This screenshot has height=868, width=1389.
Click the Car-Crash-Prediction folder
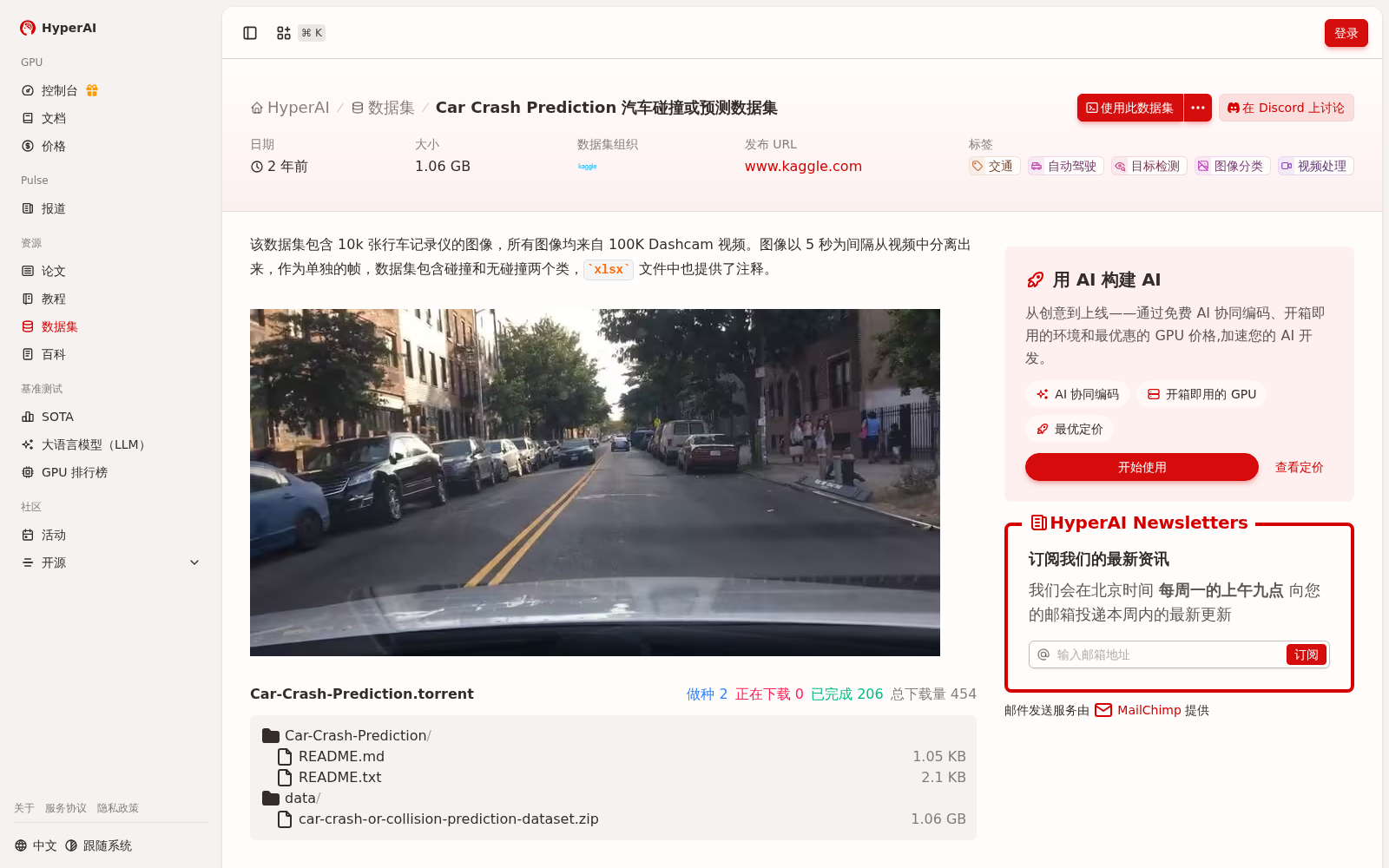346,735
